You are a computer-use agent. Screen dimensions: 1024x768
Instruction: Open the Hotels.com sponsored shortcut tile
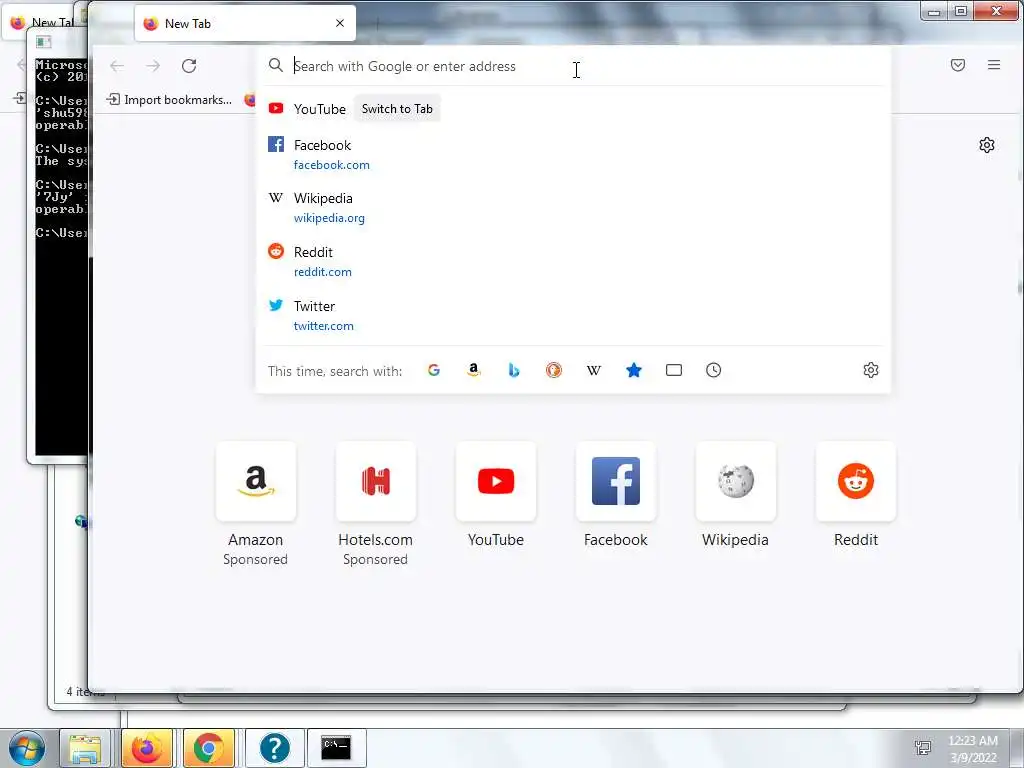[x=376, y=481]
